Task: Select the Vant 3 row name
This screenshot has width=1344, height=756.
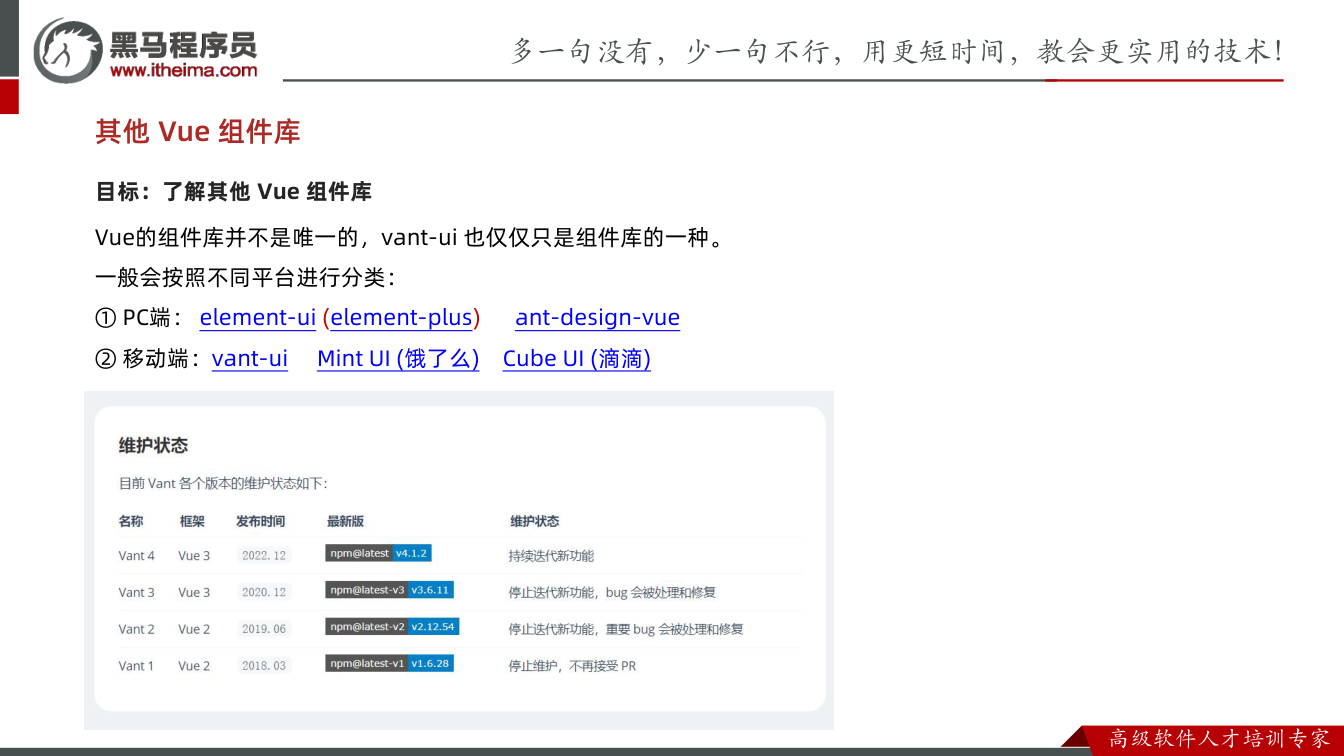Action: tap(137, 593)
